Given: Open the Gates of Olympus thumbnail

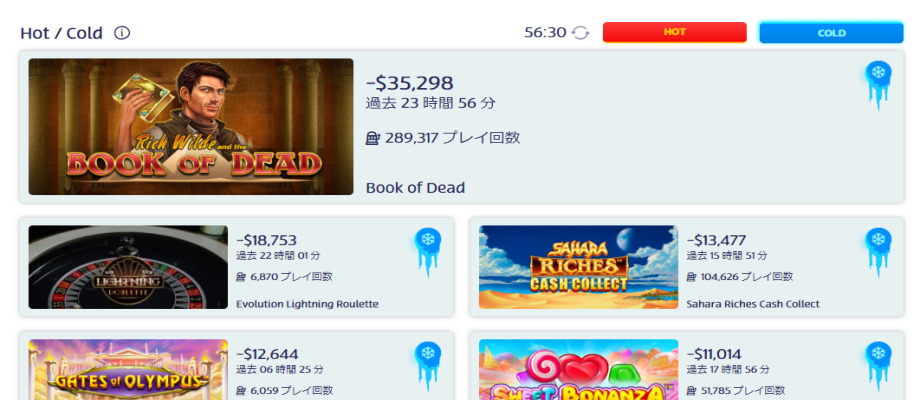Looking at the screenshot, I should [x=128, y=370].
